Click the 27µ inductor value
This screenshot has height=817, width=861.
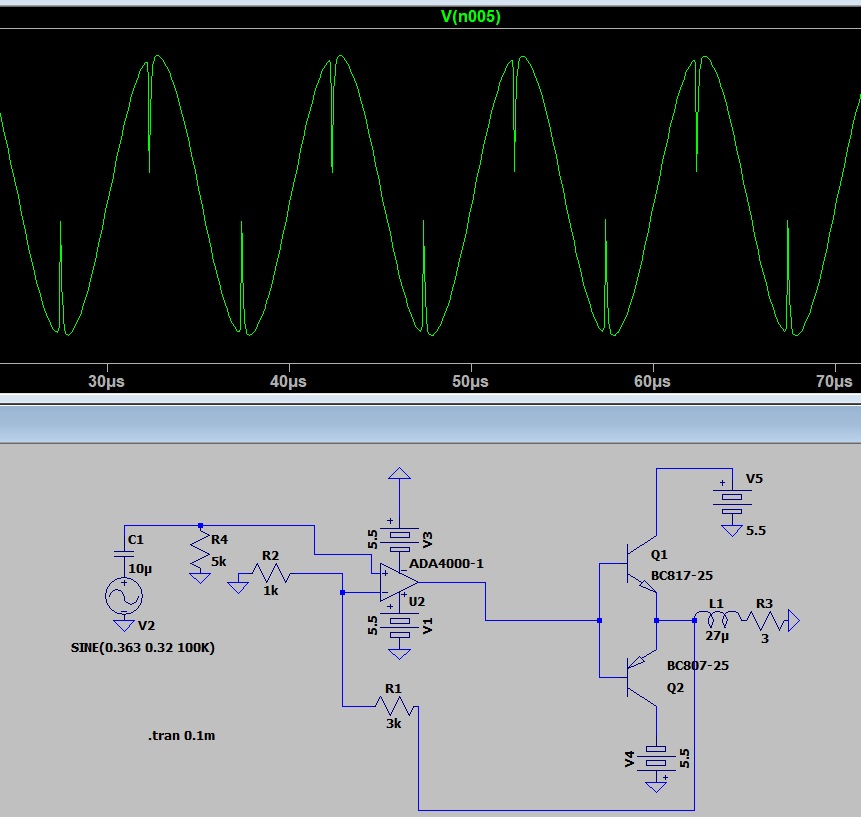click(717, 636)
